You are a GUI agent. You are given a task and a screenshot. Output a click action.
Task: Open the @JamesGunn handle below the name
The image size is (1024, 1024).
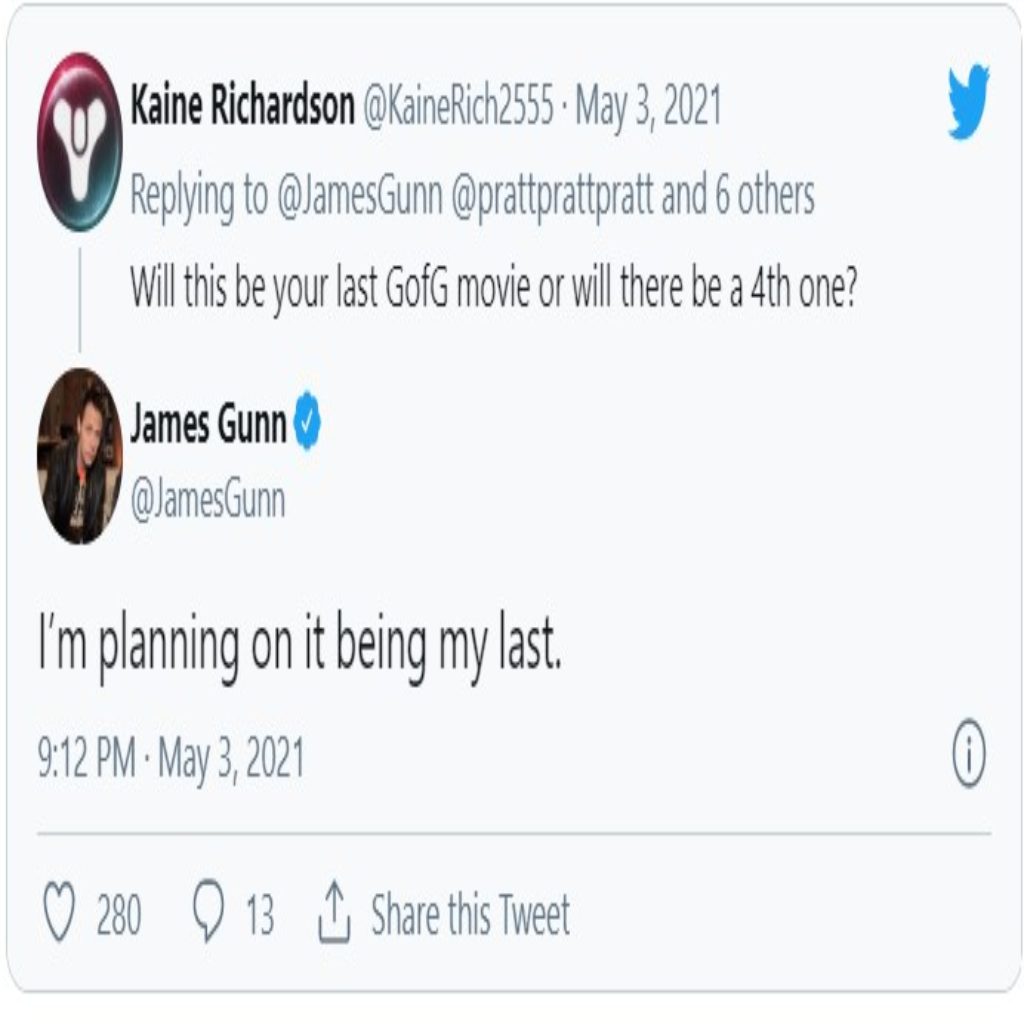click(x=208, y=500)
